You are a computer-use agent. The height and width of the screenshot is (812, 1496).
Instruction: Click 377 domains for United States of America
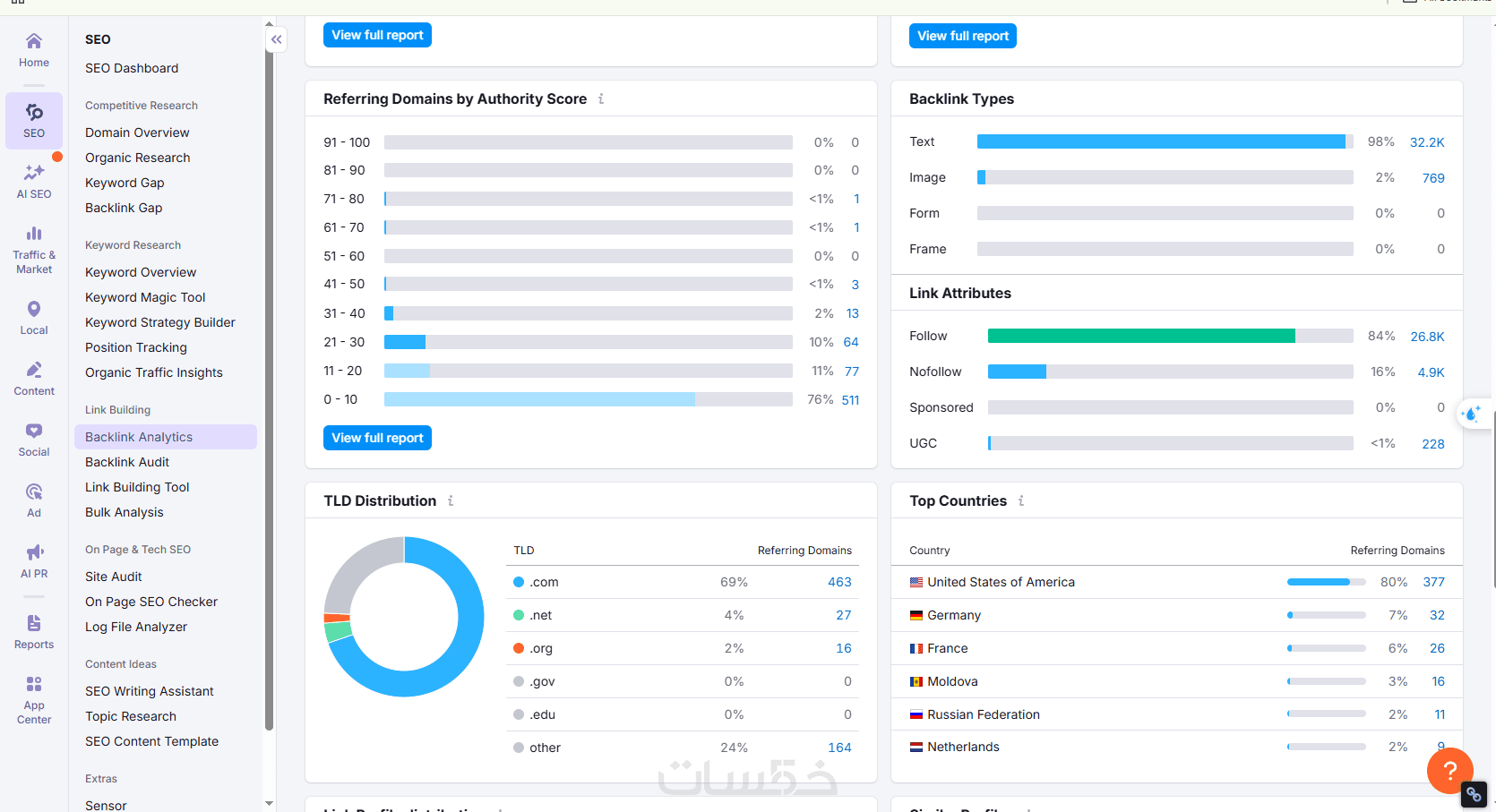pyautogui.click(x=1433, y=582)
